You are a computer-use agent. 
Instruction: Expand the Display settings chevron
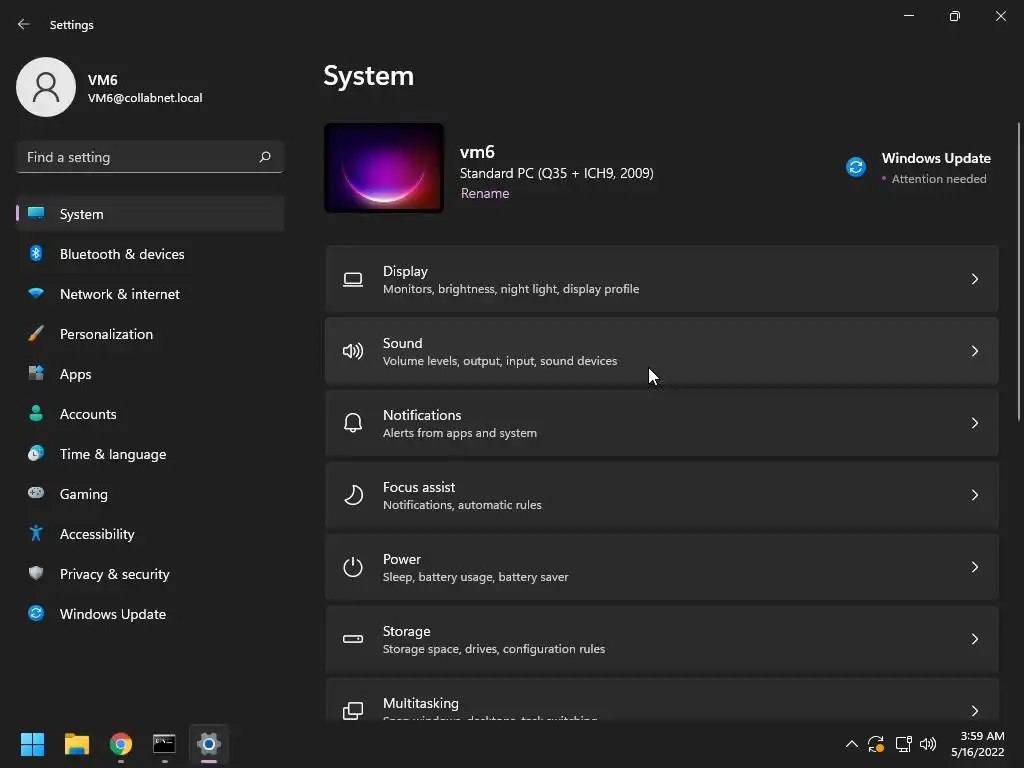974,280
